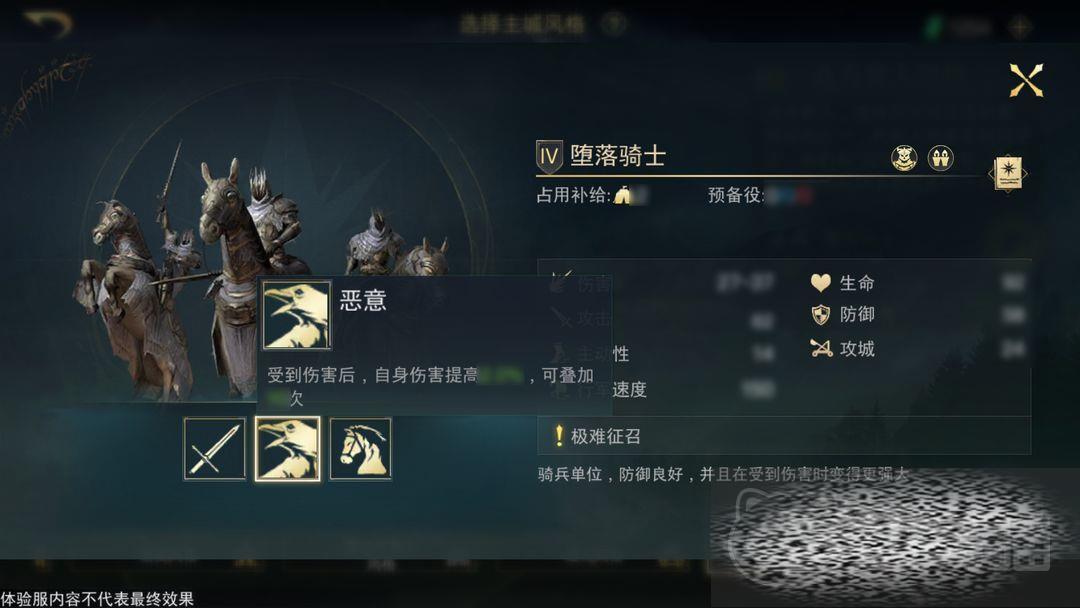Click the crossed tools 攻城 stat
1080x608 pixels.
tap(842, 348)
